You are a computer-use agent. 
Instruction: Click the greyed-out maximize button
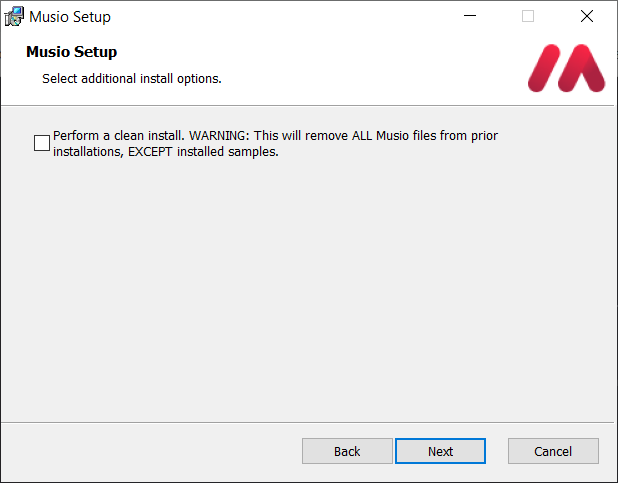(528, 16)
